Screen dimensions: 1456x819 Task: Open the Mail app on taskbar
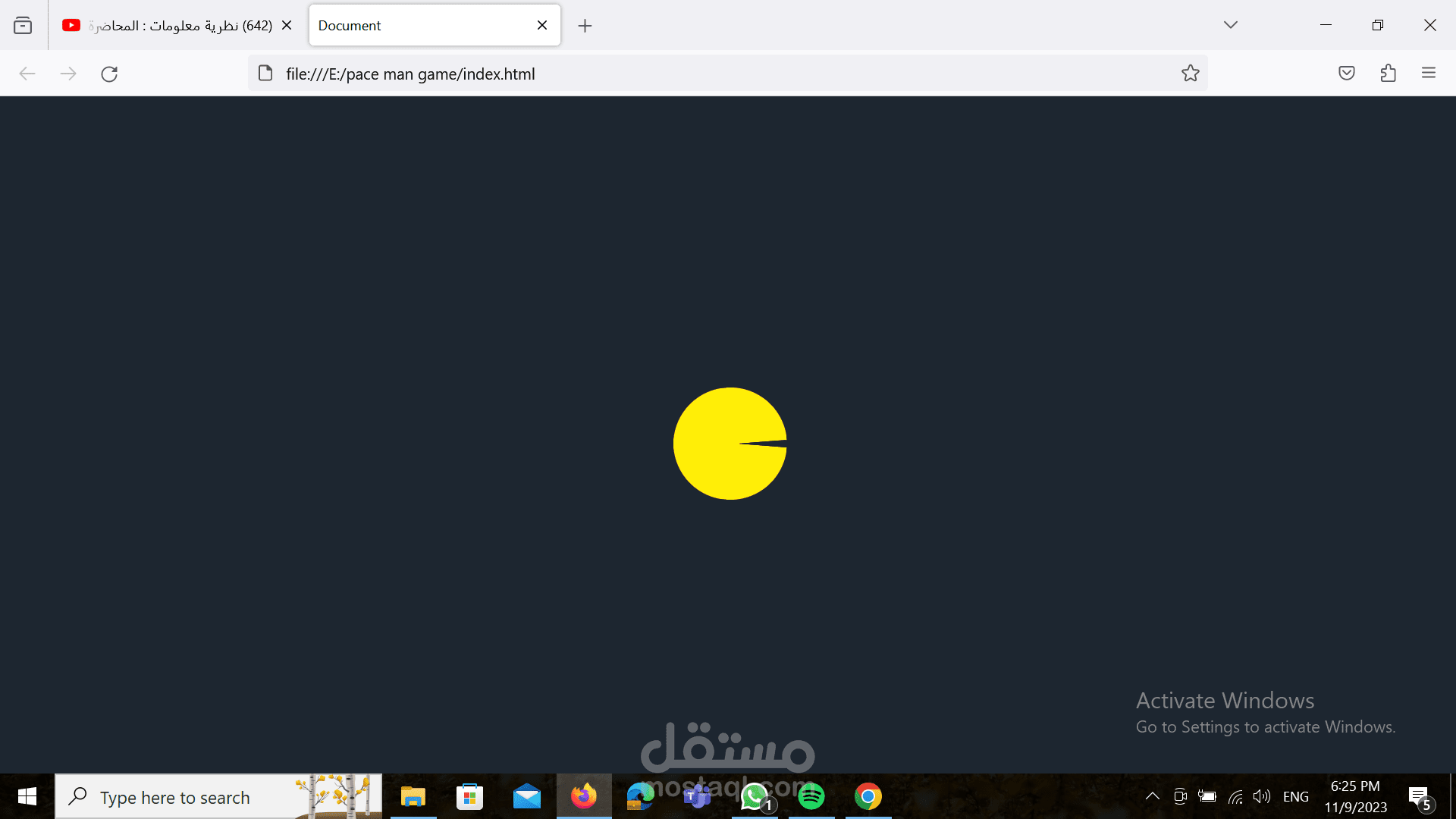coord(527,796)
